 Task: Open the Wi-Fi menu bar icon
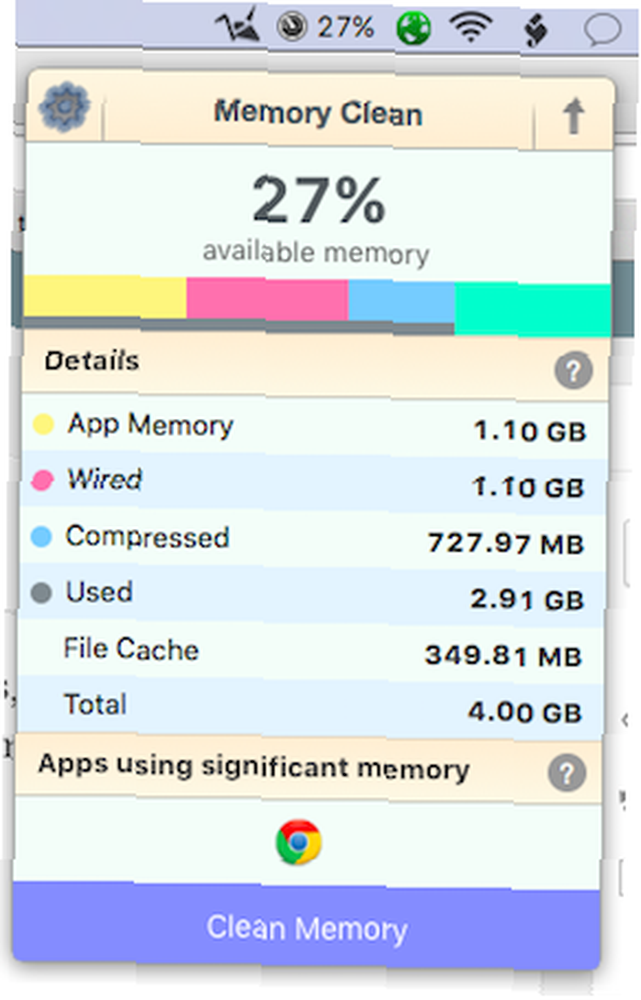tap(471, 27)
